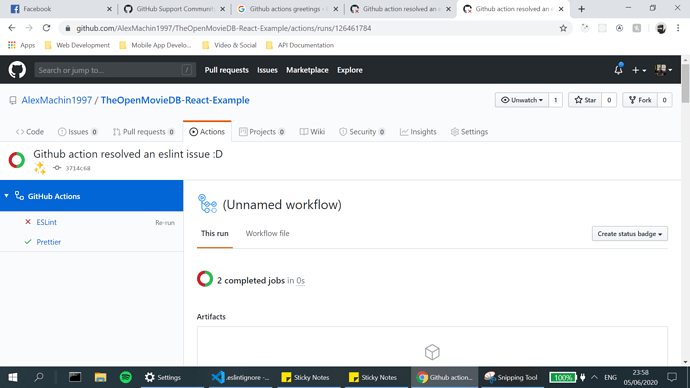Open the Security tab
This screenshot has width=690, height=388.
coord(362,132)
